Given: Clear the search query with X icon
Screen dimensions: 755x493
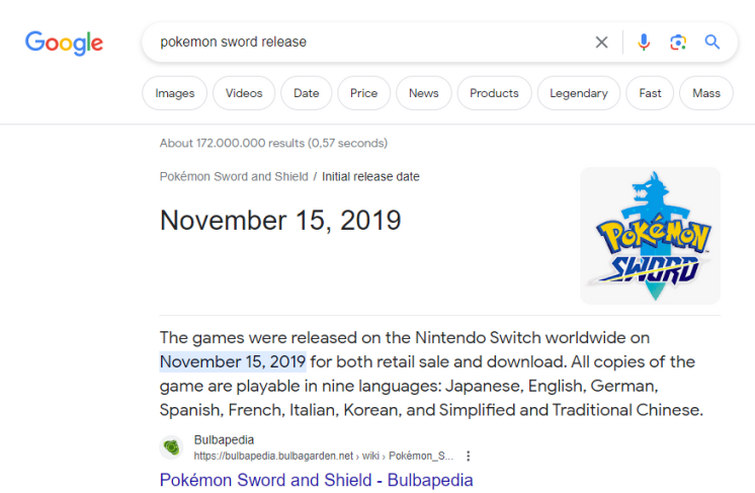Looking at the screenshot, I should click(601, 42).
